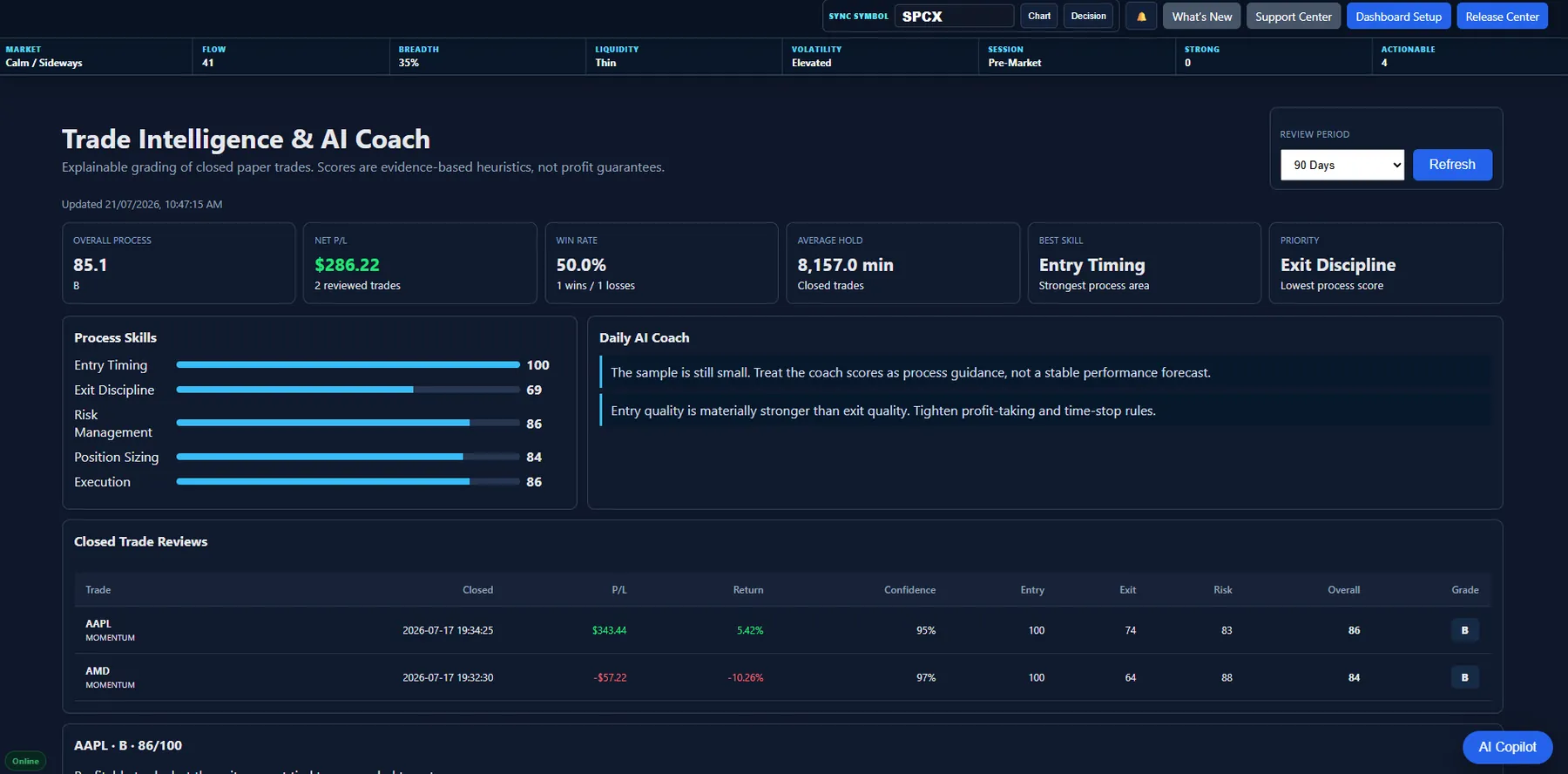Click the Execution progress bar

348,481
